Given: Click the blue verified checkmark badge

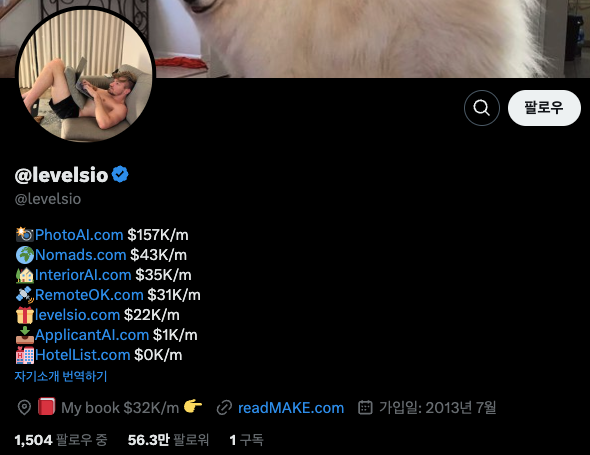Looking at the screenshot, I should pyautogui.click(x=120, y=175).
